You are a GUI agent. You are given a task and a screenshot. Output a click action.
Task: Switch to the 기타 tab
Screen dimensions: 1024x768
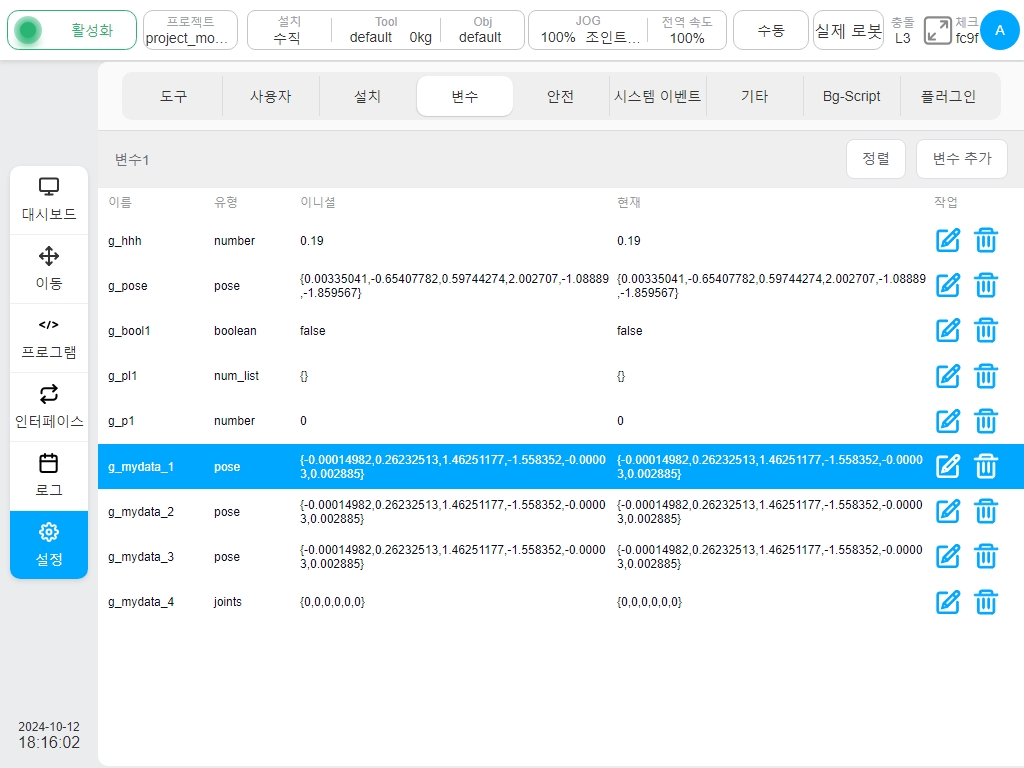(x=754, y=96)
